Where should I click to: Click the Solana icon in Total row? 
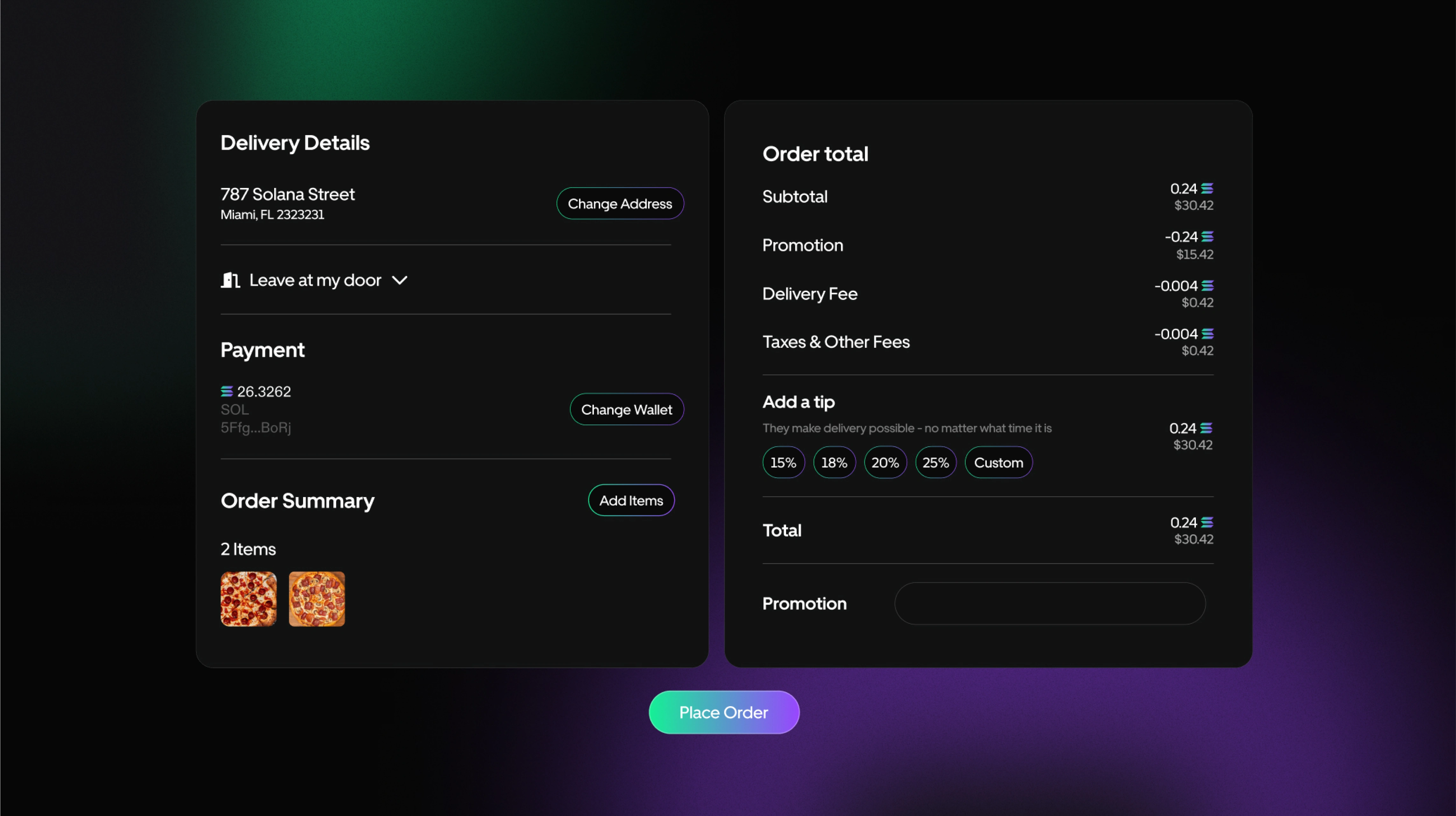tap(1207, 523)
